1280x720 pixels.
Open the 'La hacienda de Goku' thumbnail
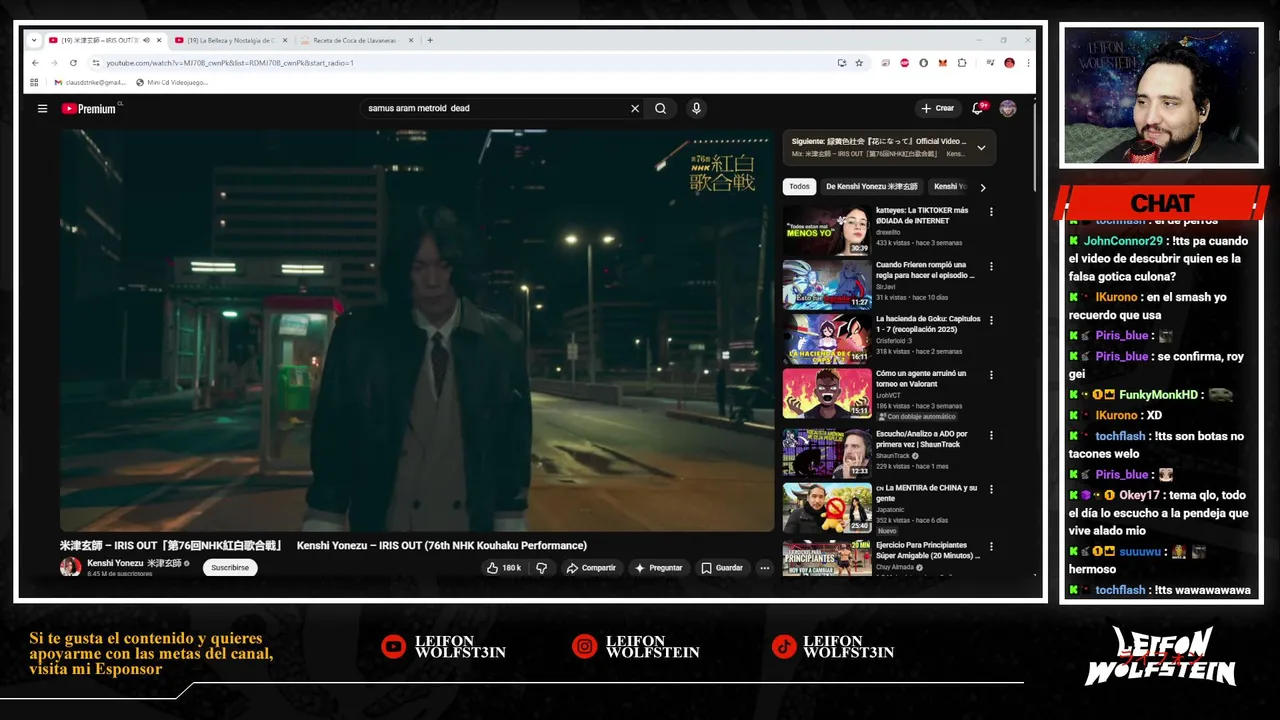[827, 338]
